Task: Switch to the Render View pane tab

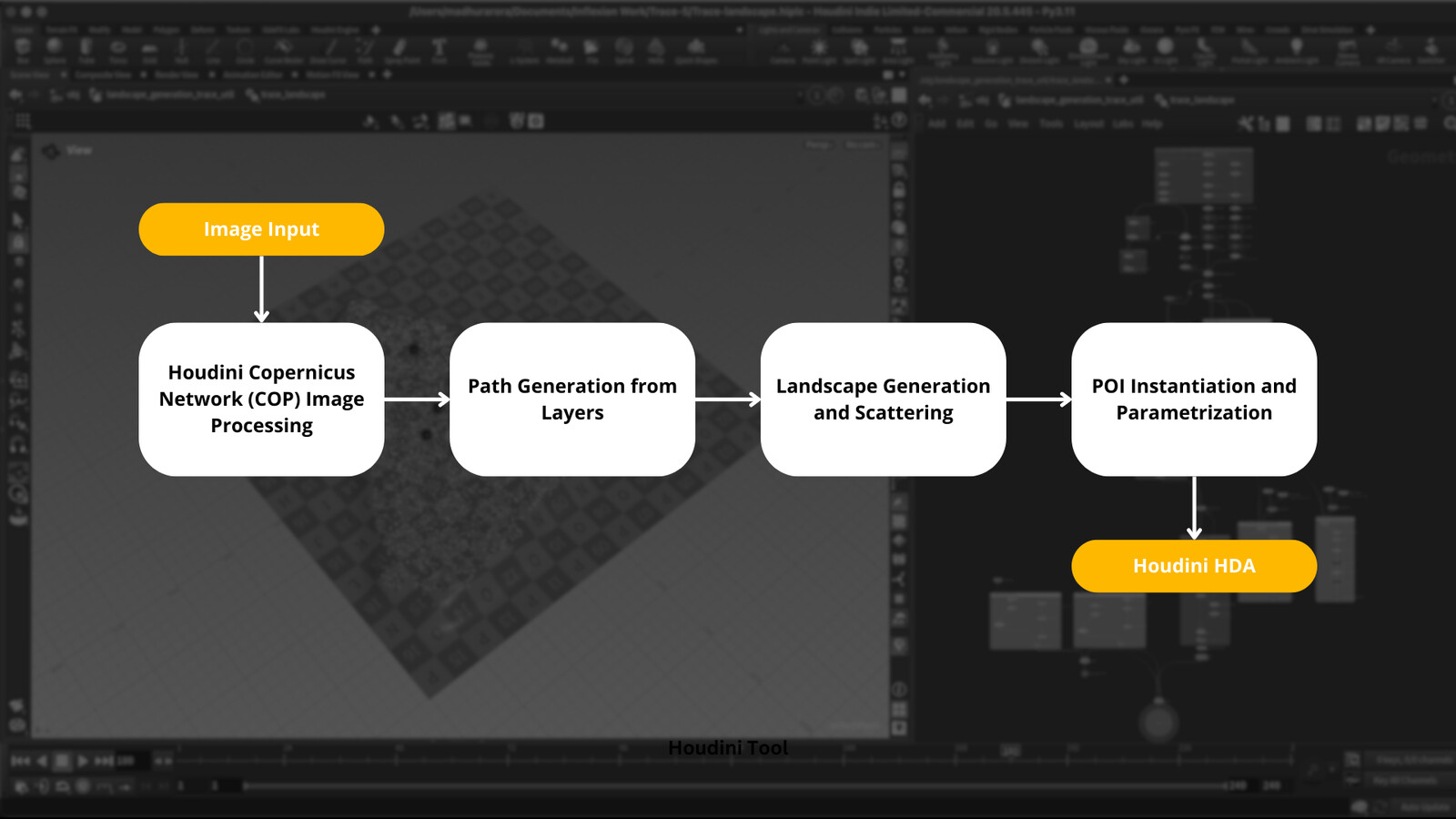Action: 177,75
